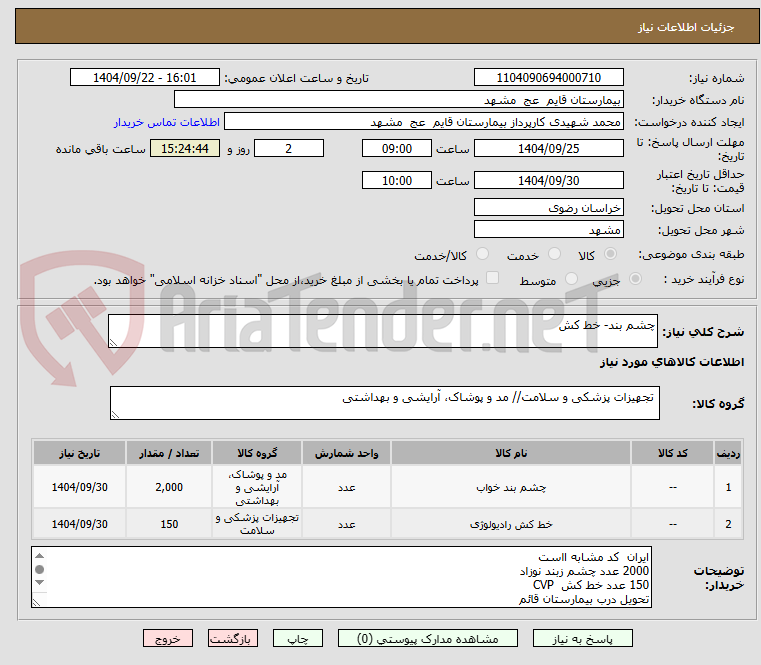Click the quantity cell 2,000
The image size is (761, 665).
click(168, 487)
